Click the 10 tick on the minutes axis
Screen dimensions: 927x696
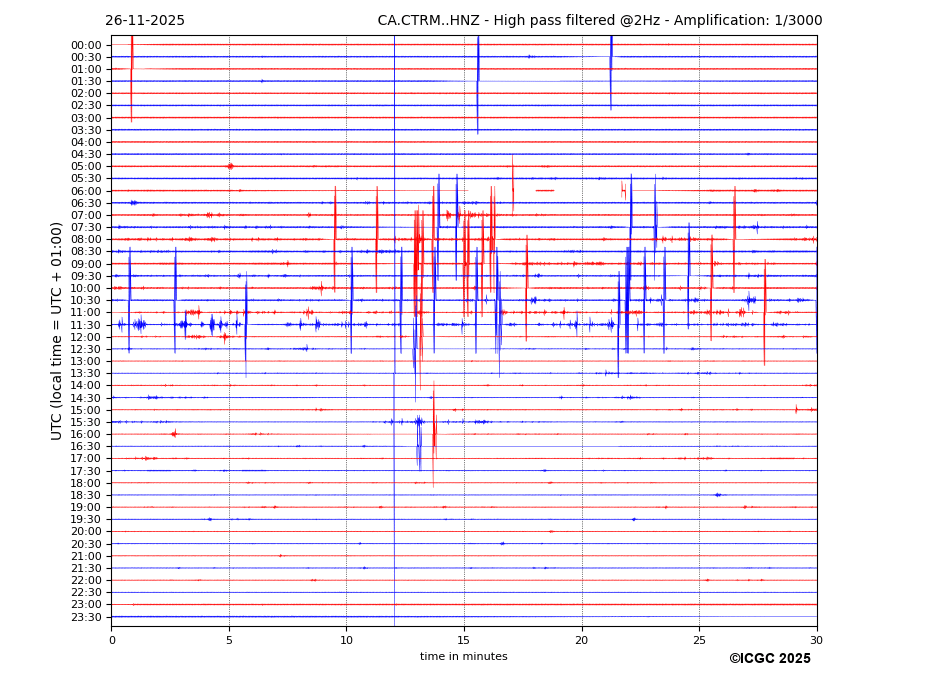pos(346,640)
